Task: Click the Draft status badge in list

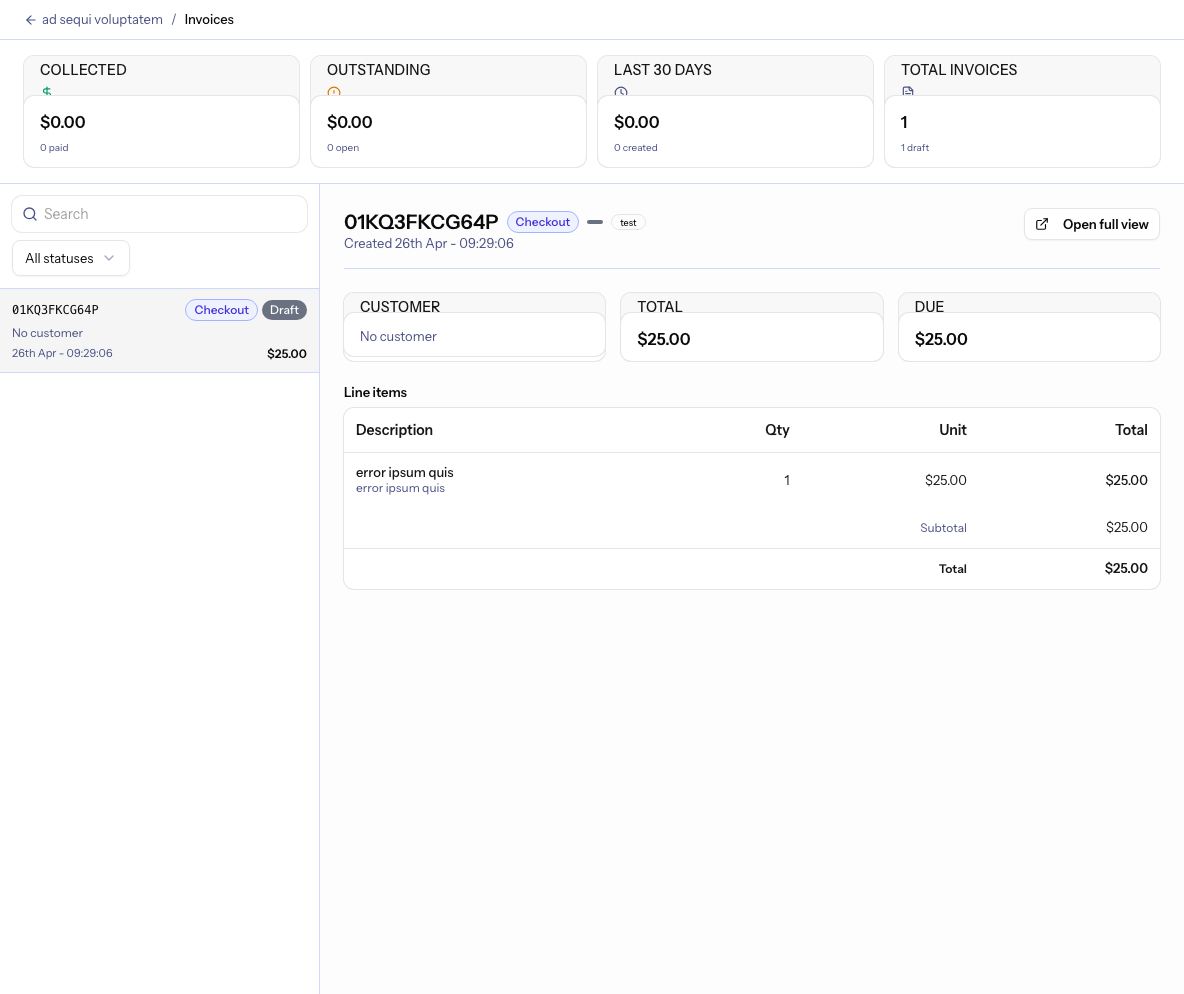Action: click(x=284, y=310)
